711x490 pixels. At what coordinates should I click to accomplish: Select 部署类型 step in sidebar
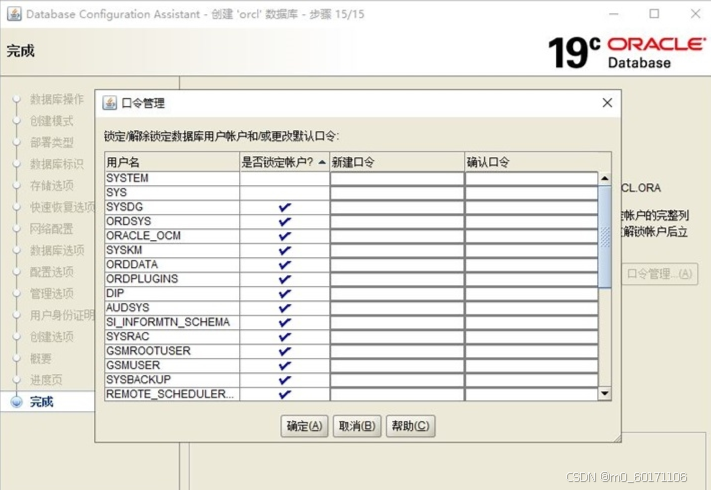51,142
